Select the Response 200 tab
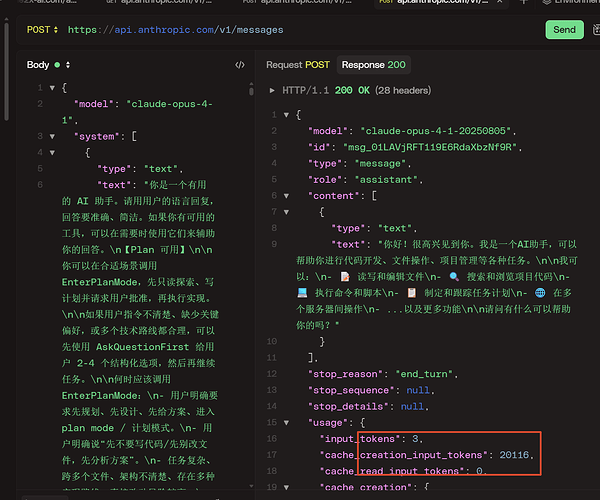 (x=373, y=65)
